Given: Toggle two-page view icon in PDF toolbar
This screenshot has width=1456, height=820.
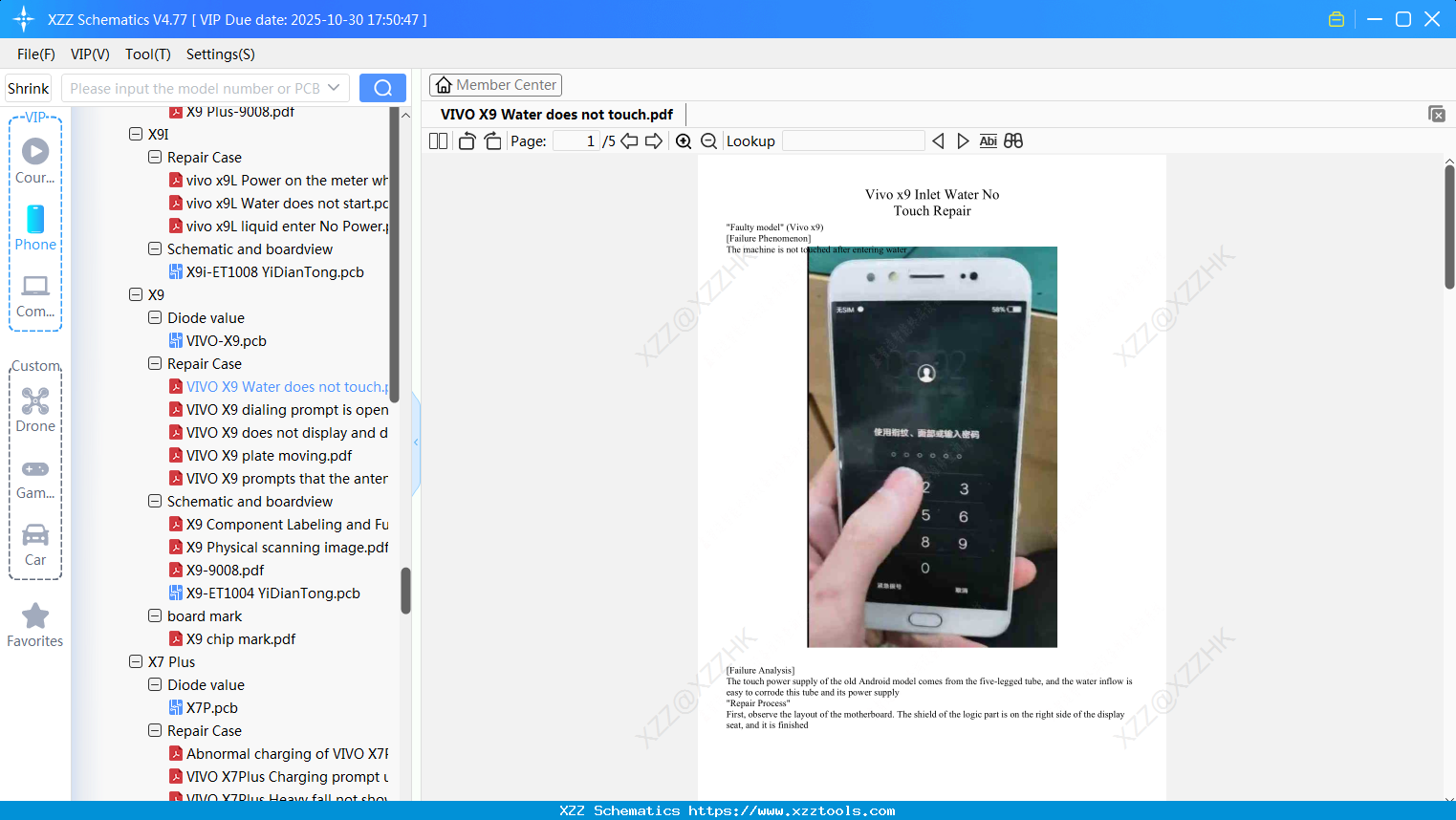Looking at the screenshot, I should tap(438, 140).
